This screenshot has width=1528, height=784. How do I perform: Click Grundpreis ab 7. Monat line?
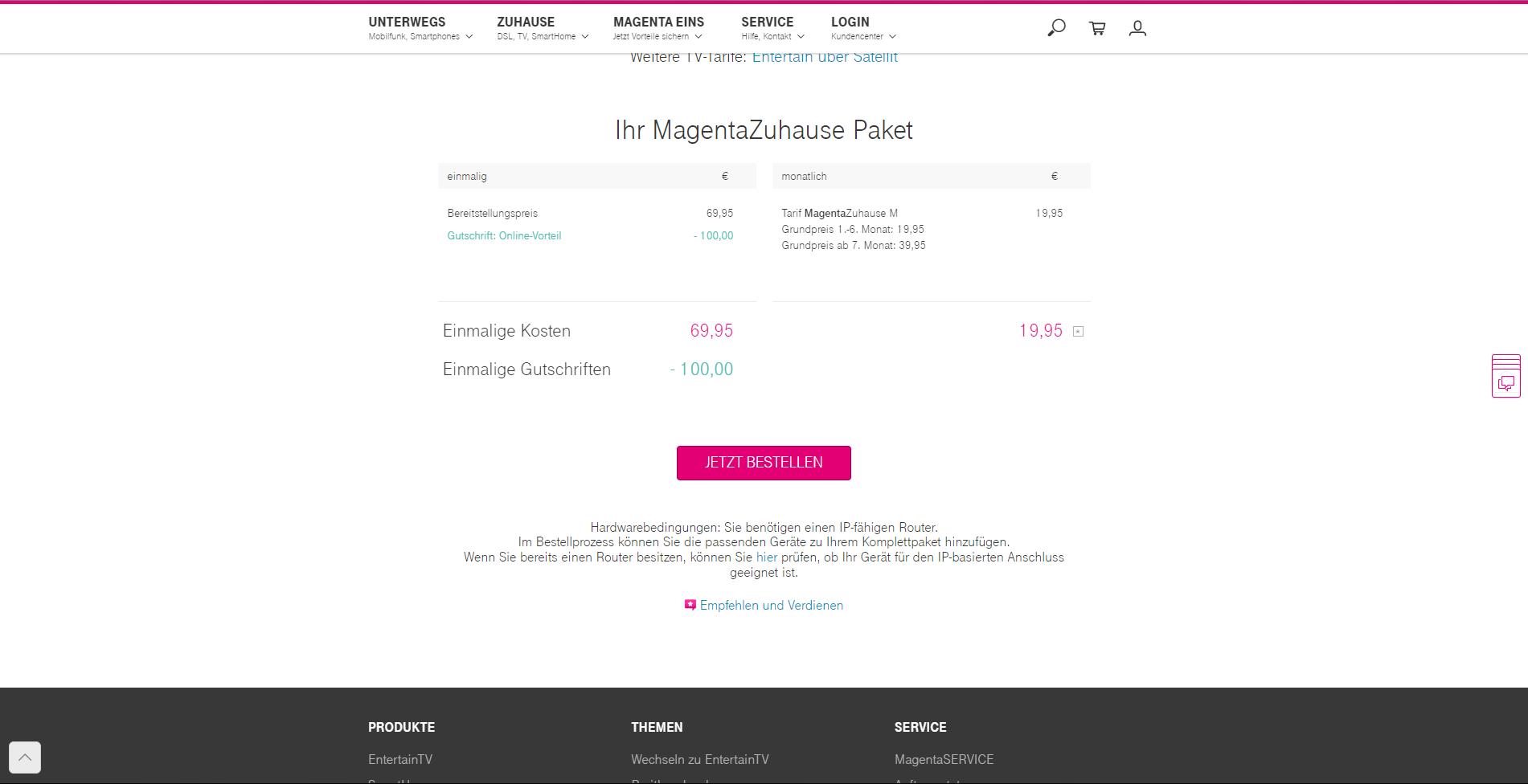click(x=854, y=246)
